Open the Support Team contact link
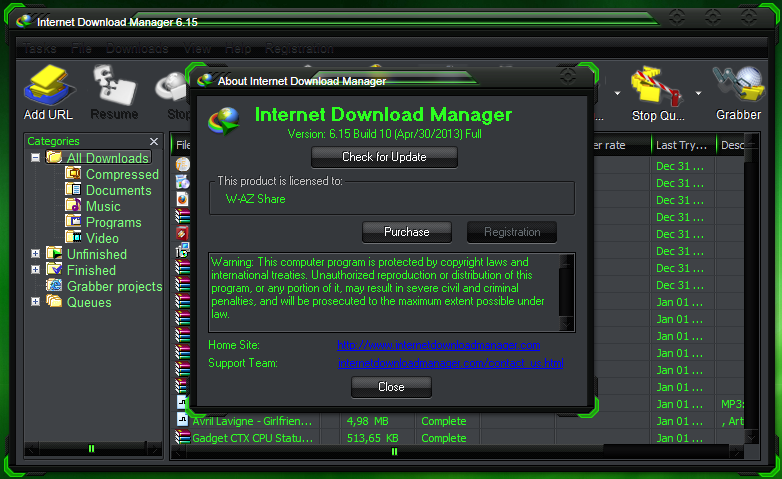The width and height of the screenshot is (782, 479). click(x=450, y=363)
